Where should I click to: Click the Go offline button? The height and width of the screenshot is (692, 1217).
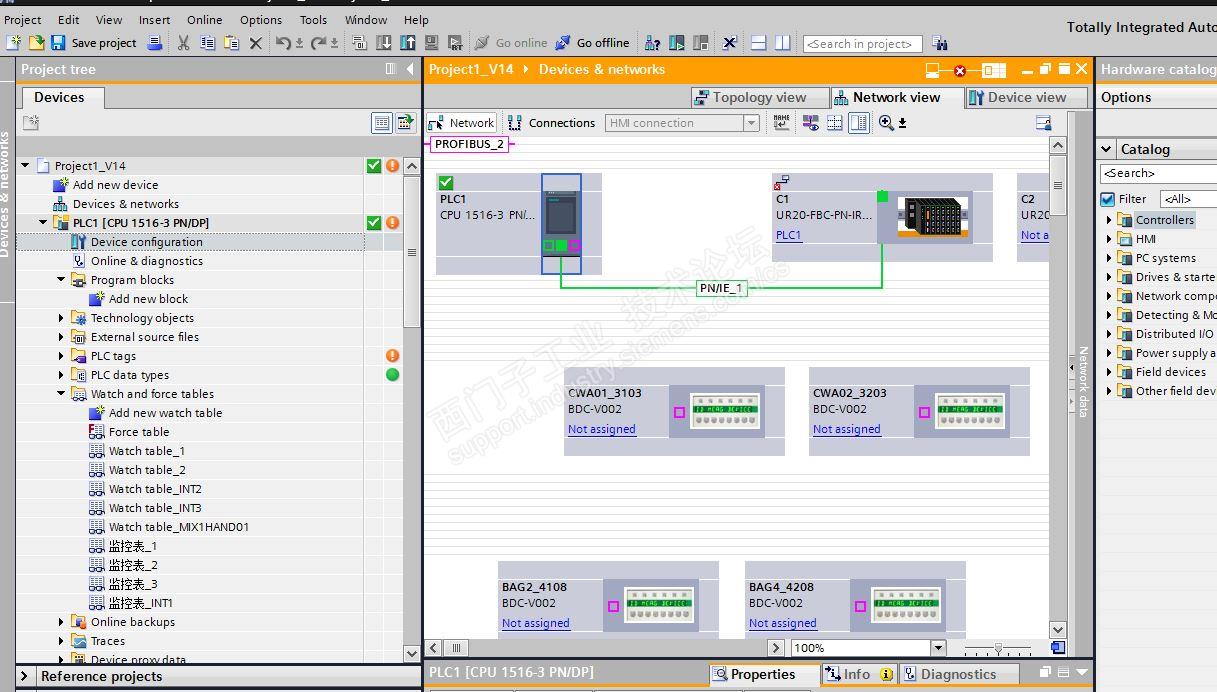click(592, 43)
